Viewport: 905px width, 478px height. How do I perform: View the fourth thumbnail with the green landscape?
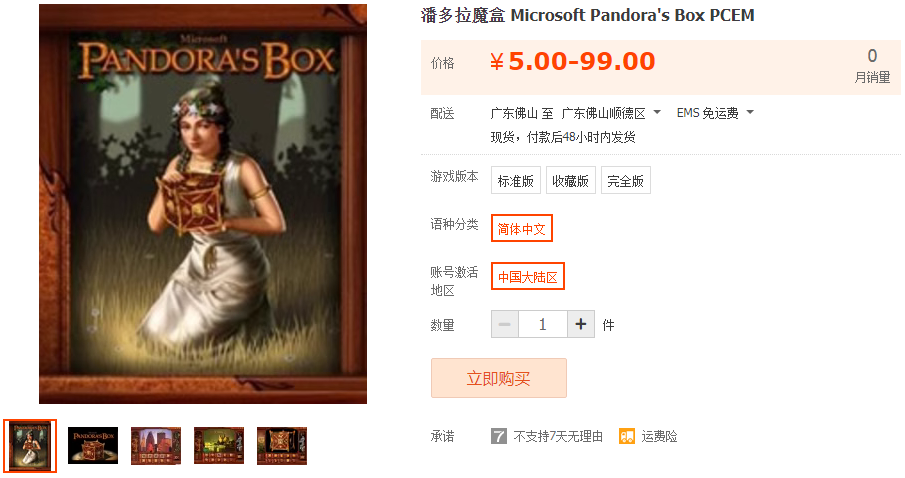coord(219,446)
